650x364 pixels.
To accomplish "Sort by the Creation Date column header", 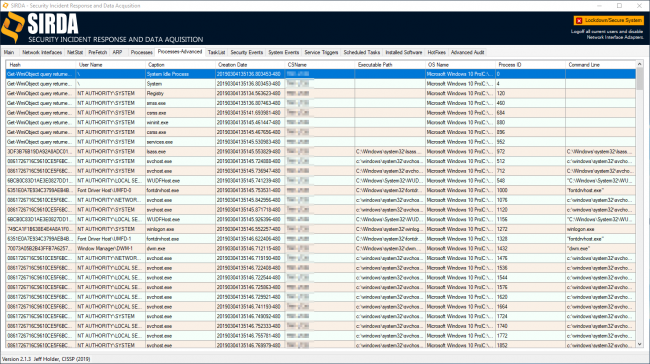I will click(250, 65).
